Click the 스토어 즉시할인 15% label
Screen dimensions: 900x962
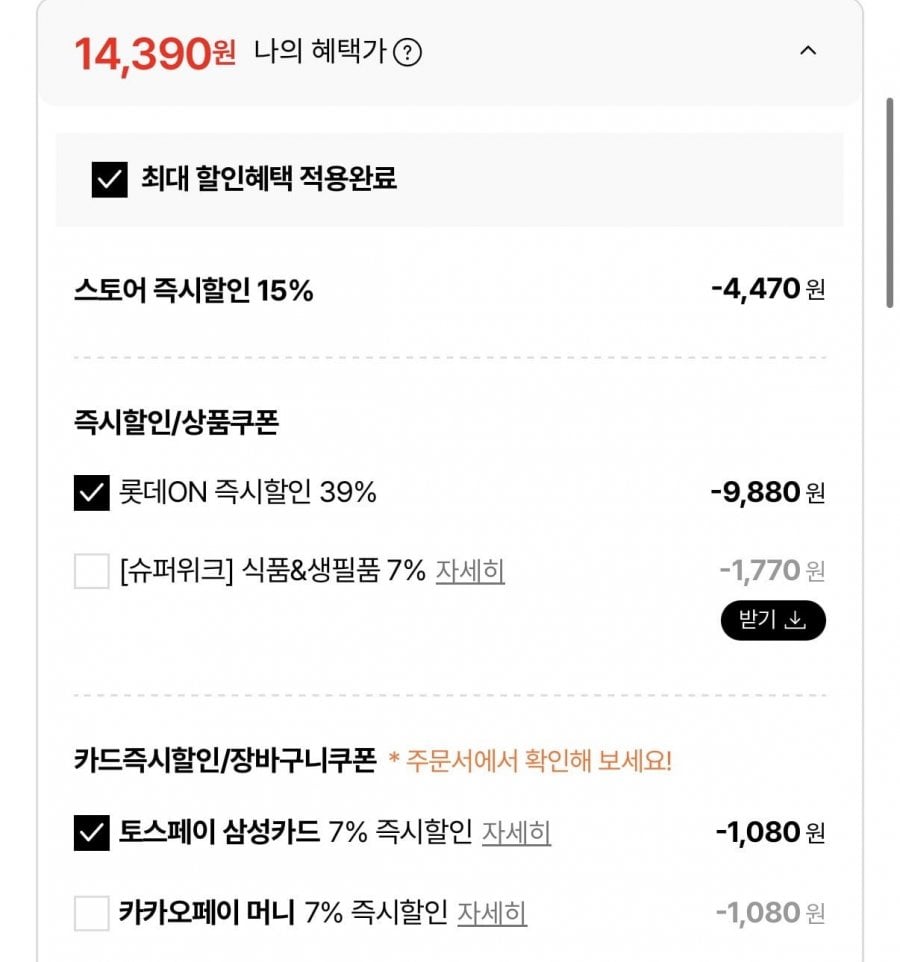pyautogui.click(x=194, y=291)
